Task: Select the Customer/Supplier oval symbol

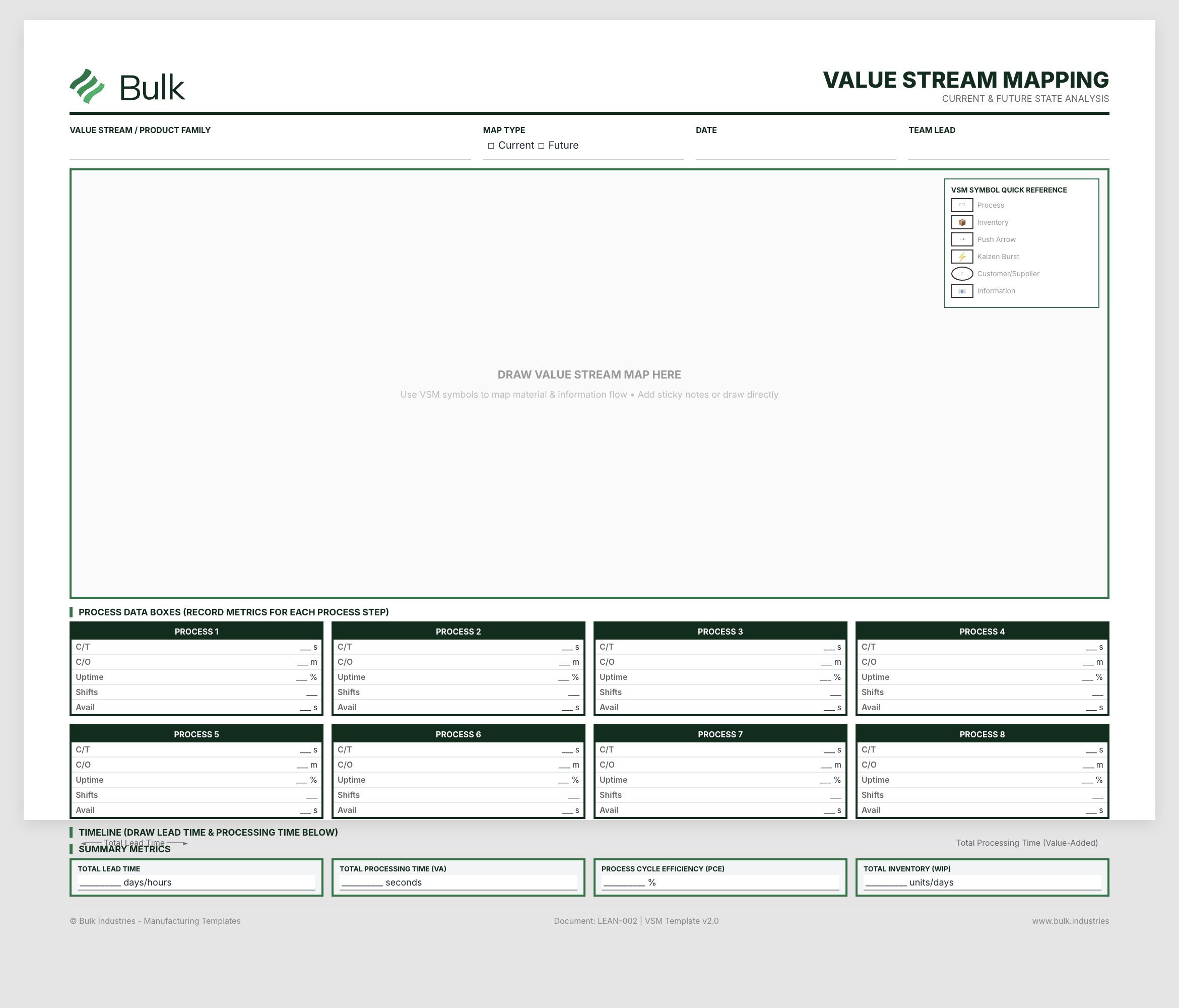Action: click(x=962, y=274)
